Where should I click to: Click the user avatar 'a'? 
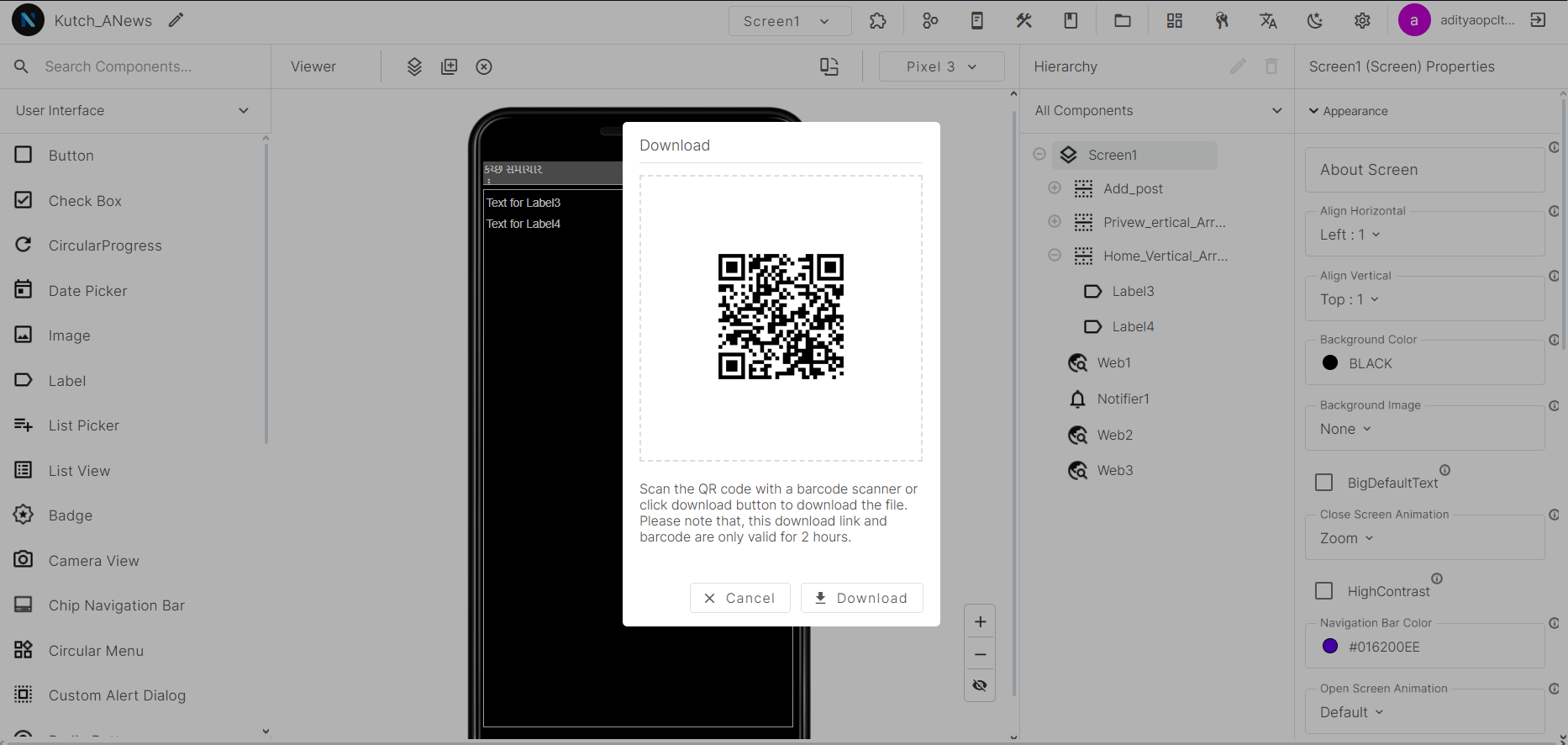tap(1414, 20)
